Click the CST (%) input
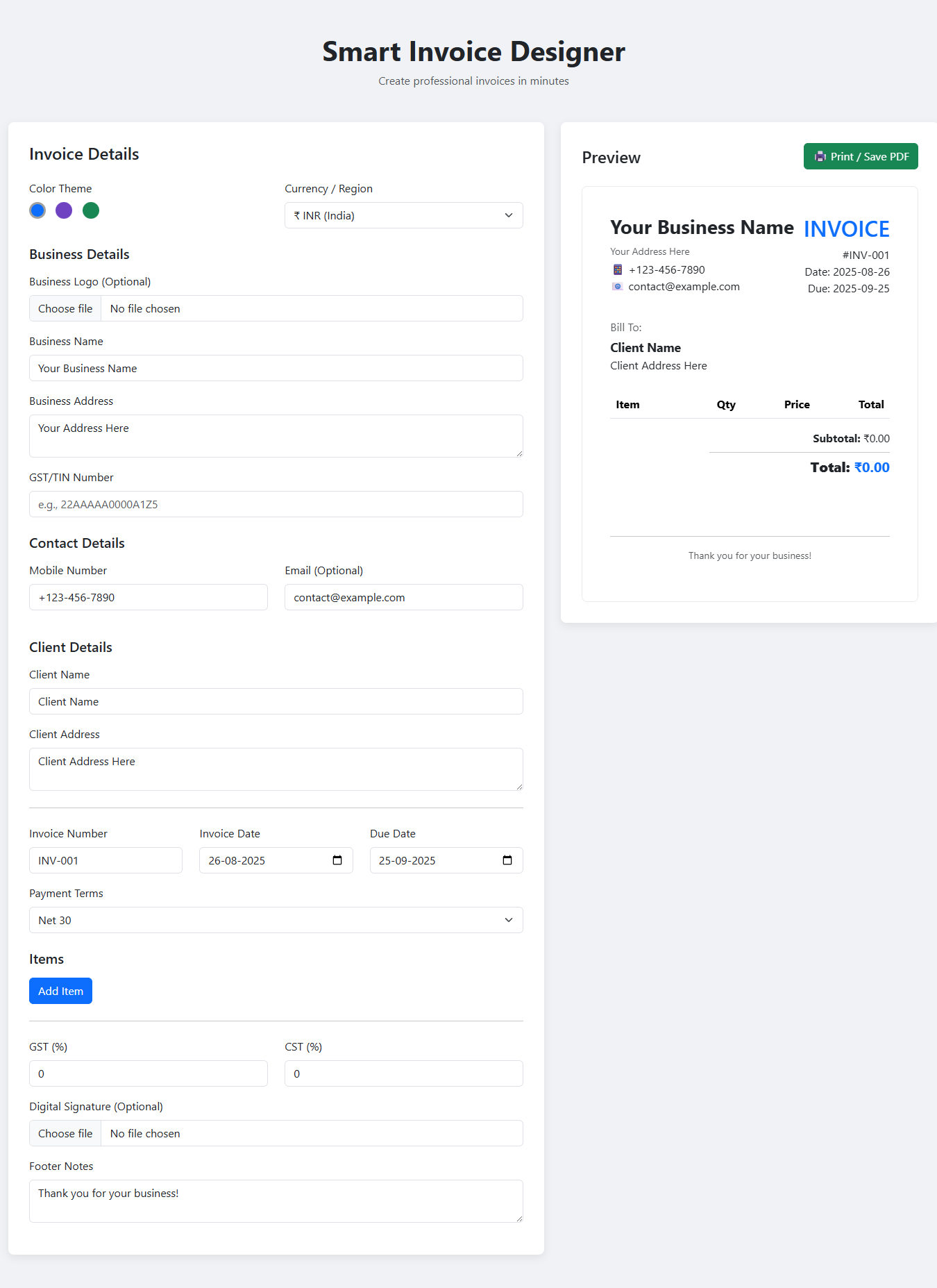937x1288 pixels. (404, 1073)
